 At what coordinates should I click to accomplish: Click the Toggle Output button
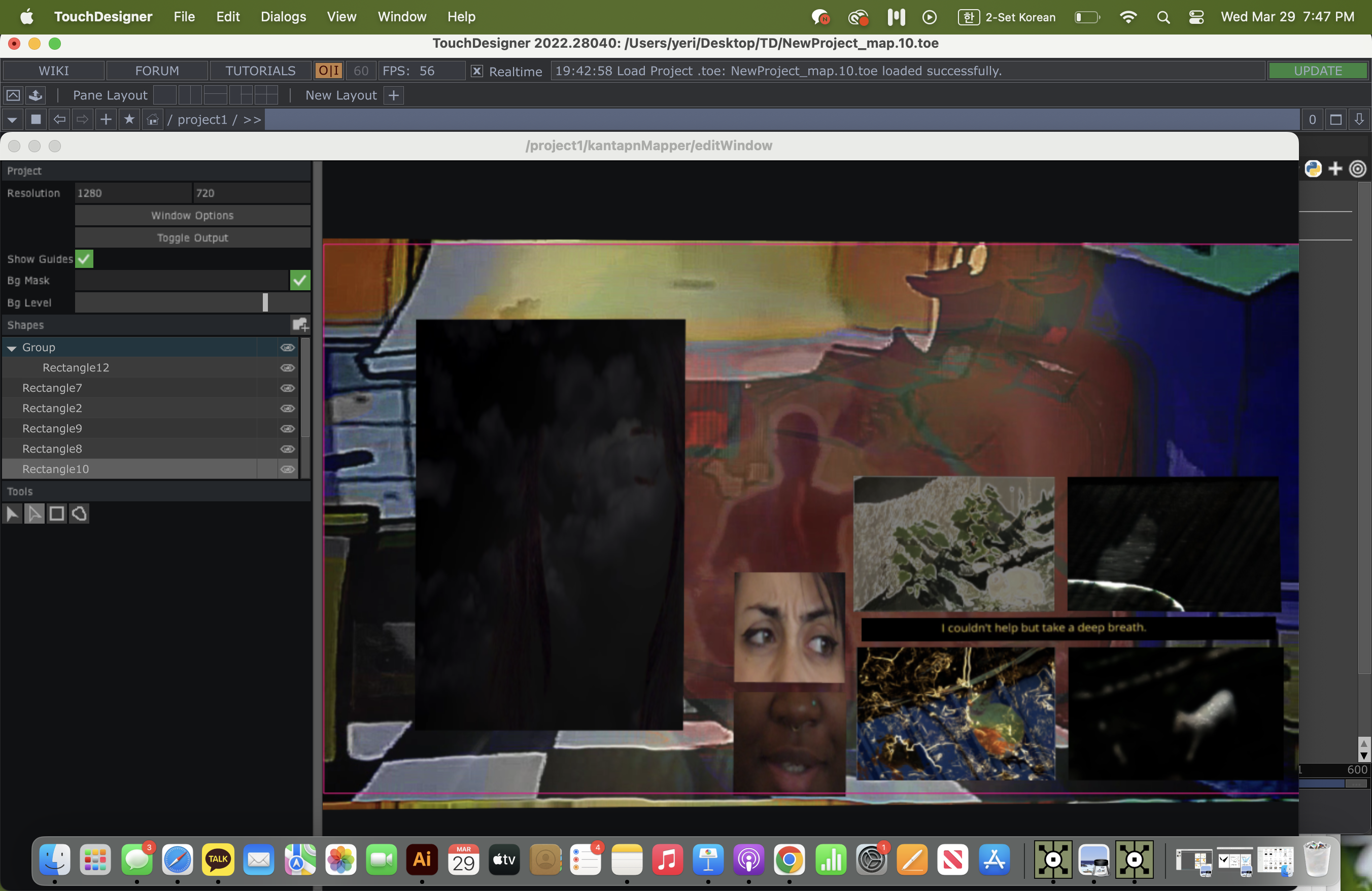click(192, 237)
